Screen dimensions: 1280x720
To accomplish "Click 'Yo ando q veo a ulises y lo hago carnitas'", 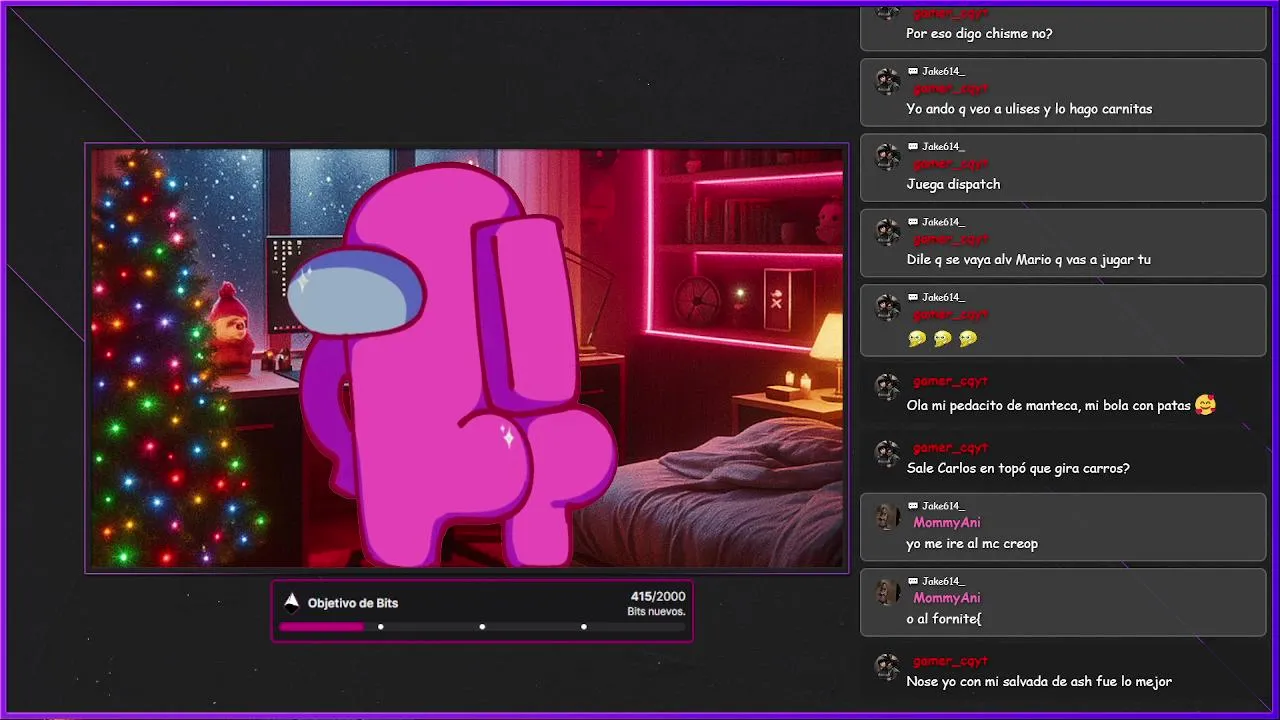I will tap(1029, 109).
